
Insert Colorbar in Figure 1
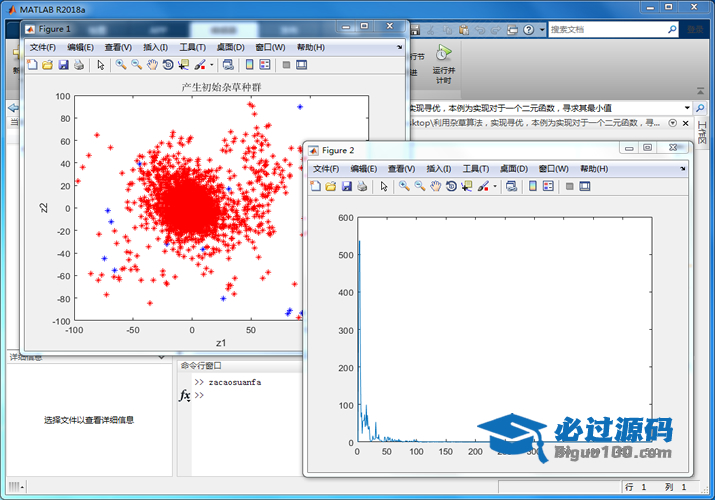pyautogui.click(x=249, y=65)
